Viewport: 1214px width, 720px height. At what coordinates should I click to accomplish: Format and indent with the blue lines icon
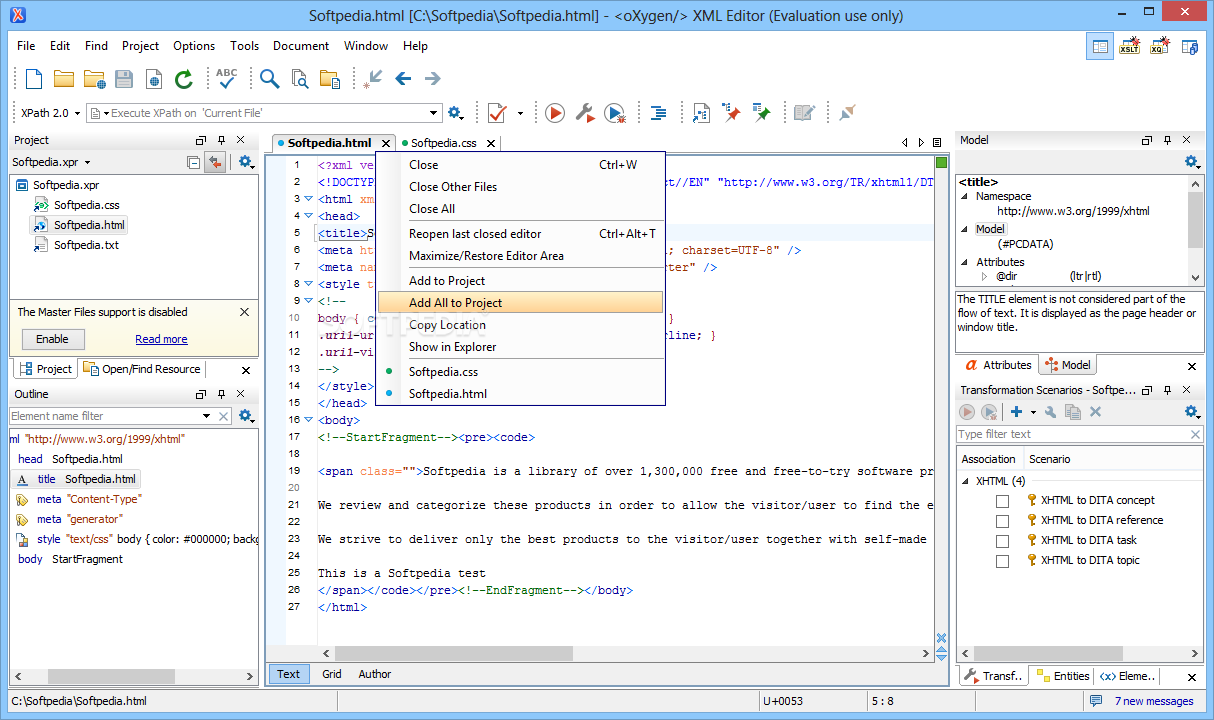coord(658,113)
